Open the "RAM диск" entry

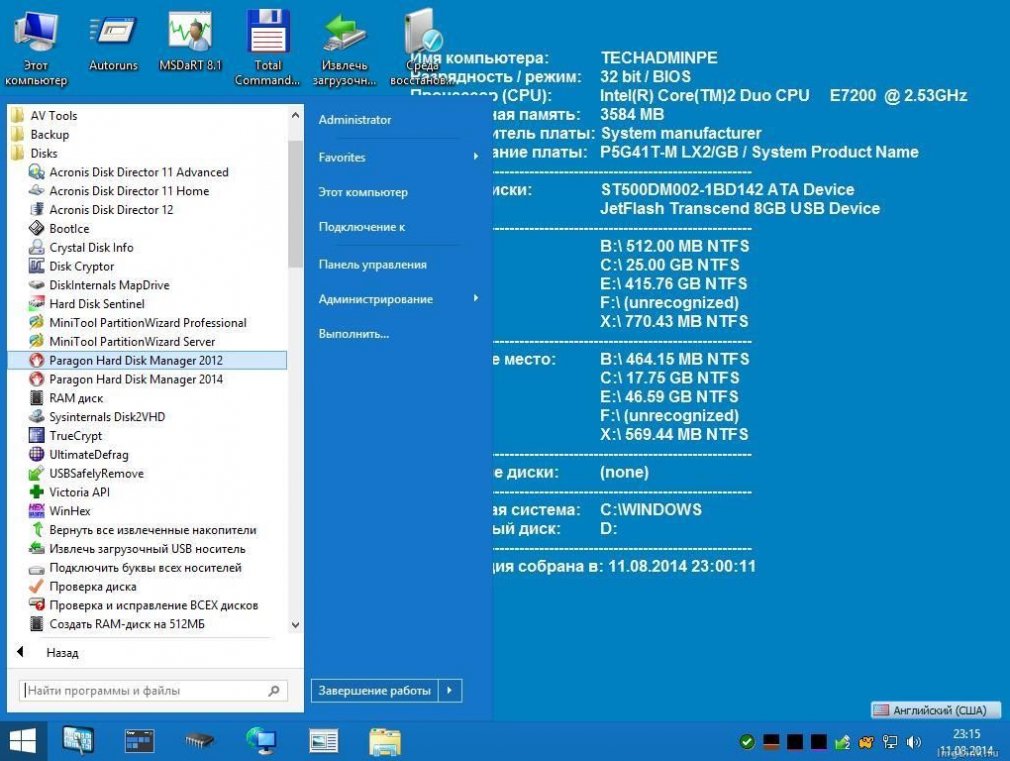[76, 398]
